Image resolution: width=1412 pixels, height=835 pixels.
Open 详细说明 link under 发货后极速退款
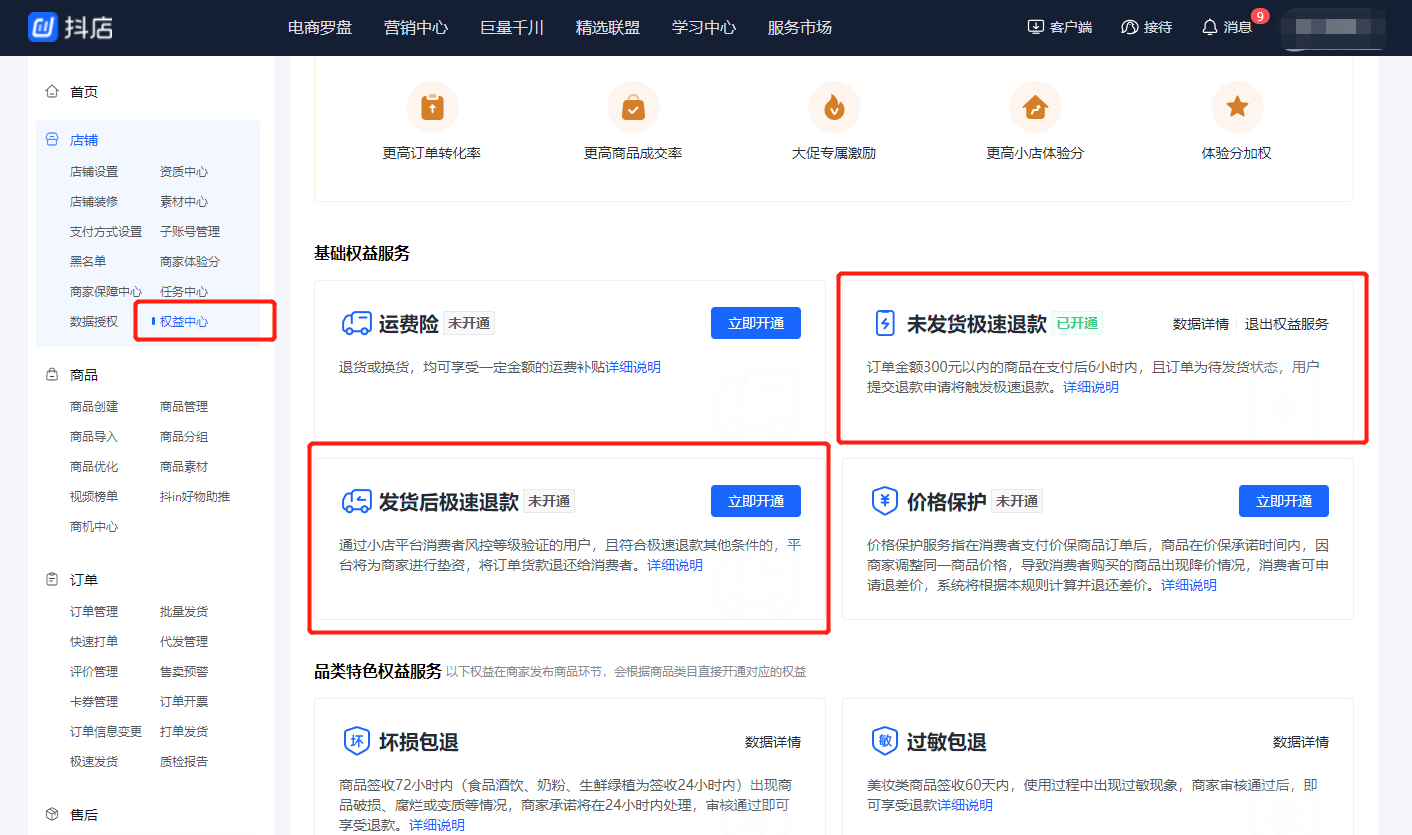(675, 565)
